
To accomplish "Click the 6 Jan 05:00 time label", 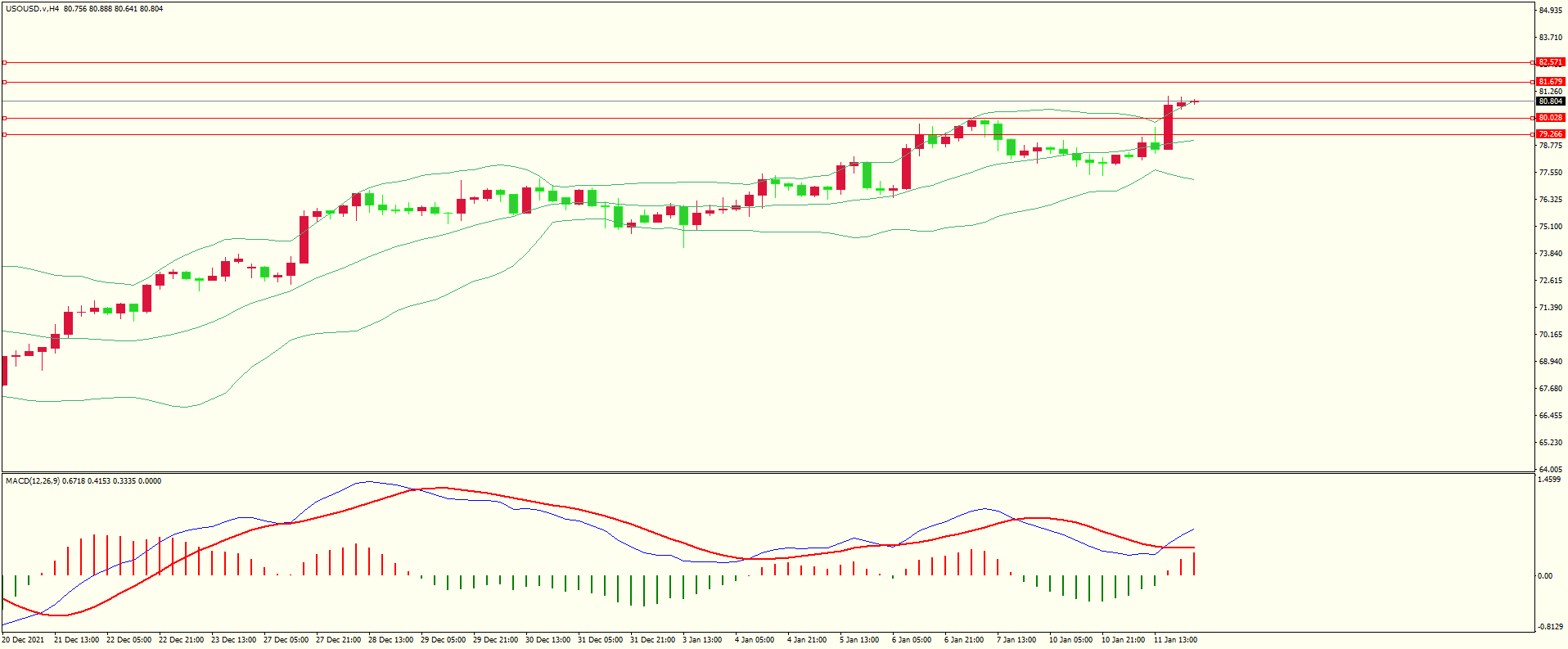I will (912, 640).
